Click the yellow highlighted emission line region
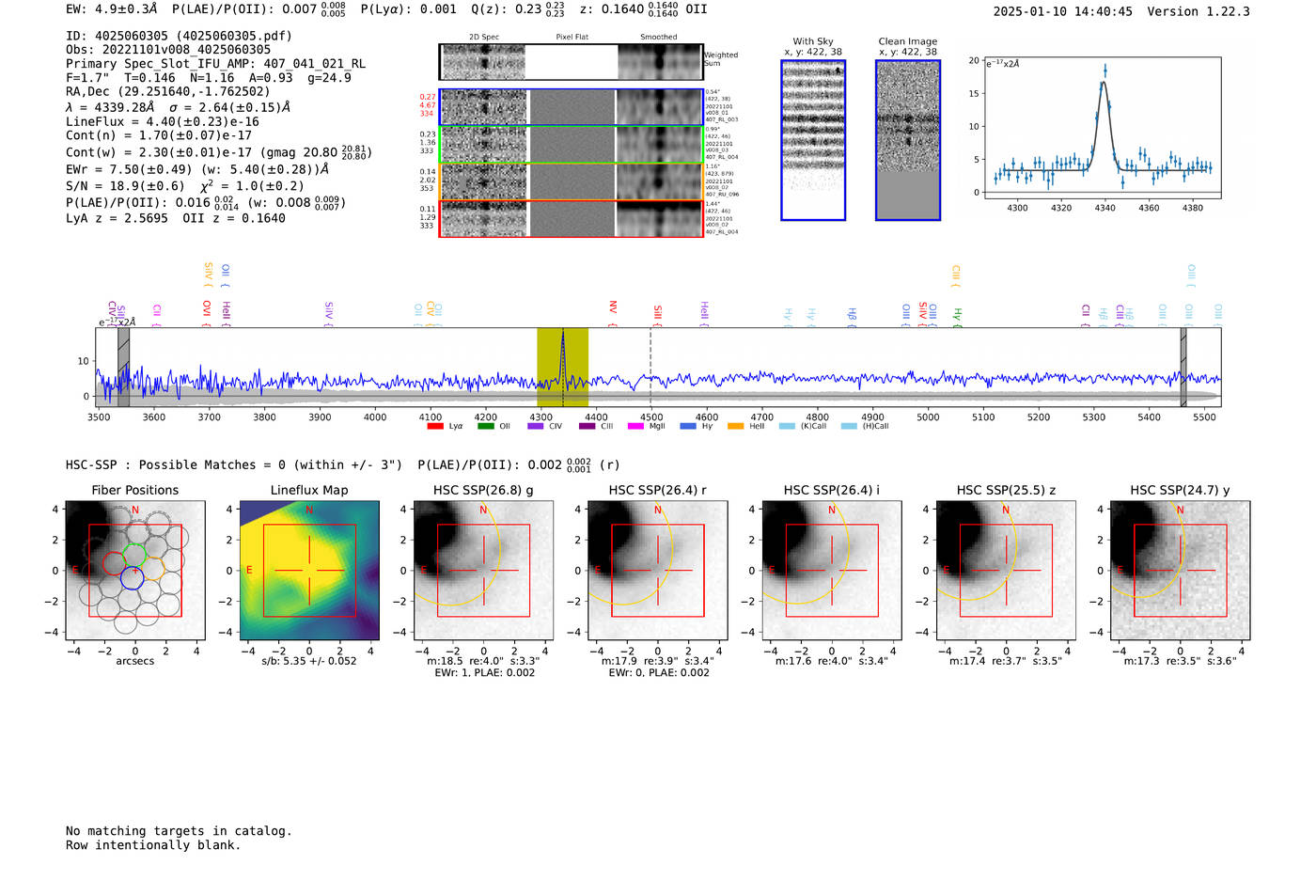1316x896 pixels. (562, 367)
